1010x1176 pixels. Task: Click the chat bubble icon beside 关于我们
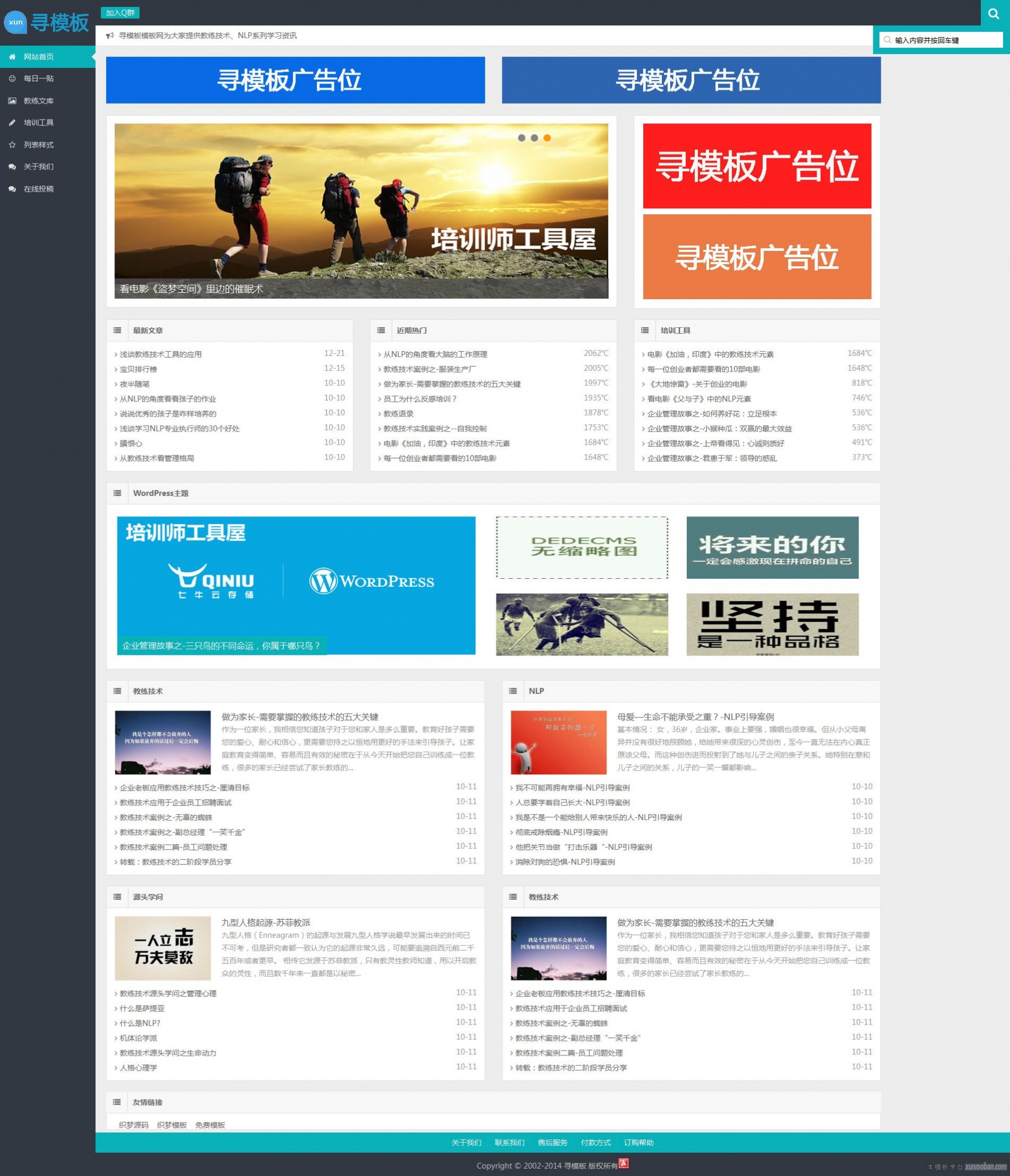(12, 167)
